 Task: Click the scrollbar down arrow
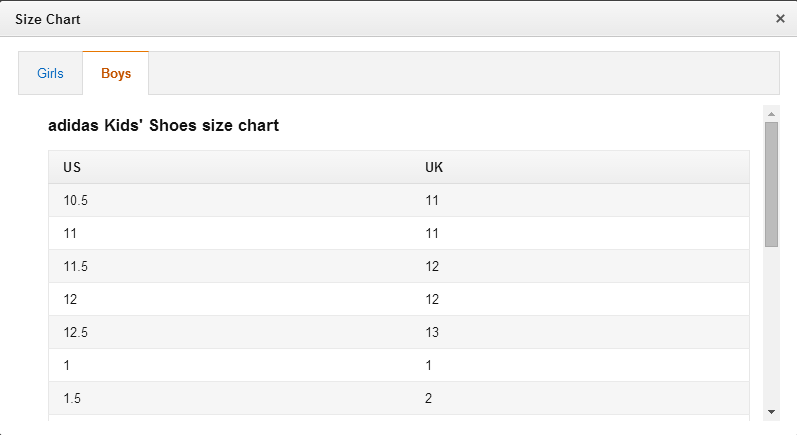(x=772, y=412)
